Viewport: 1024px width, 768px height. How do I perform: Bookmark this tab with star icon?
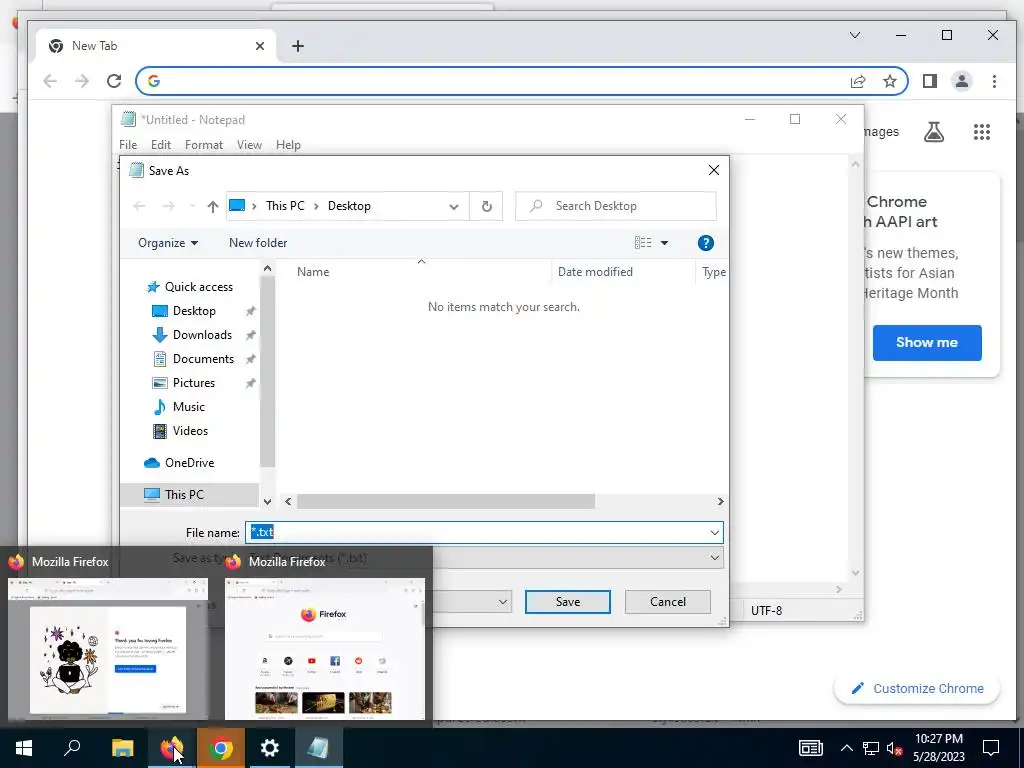(x=889, y=81)
